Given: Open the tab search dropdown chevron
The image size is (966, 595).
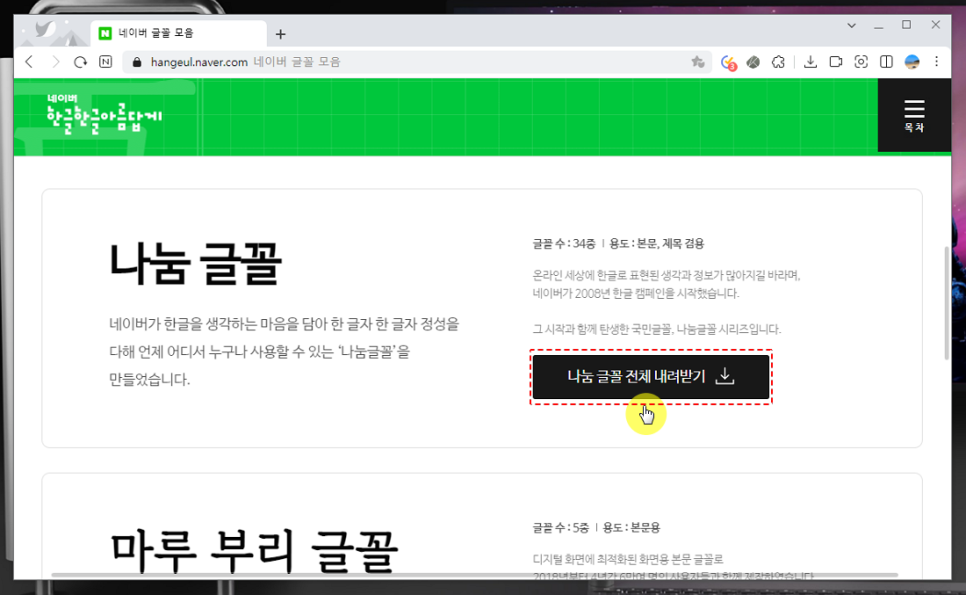Looking at the screenshot, I should pyautogui.click(x=851, y=25).
